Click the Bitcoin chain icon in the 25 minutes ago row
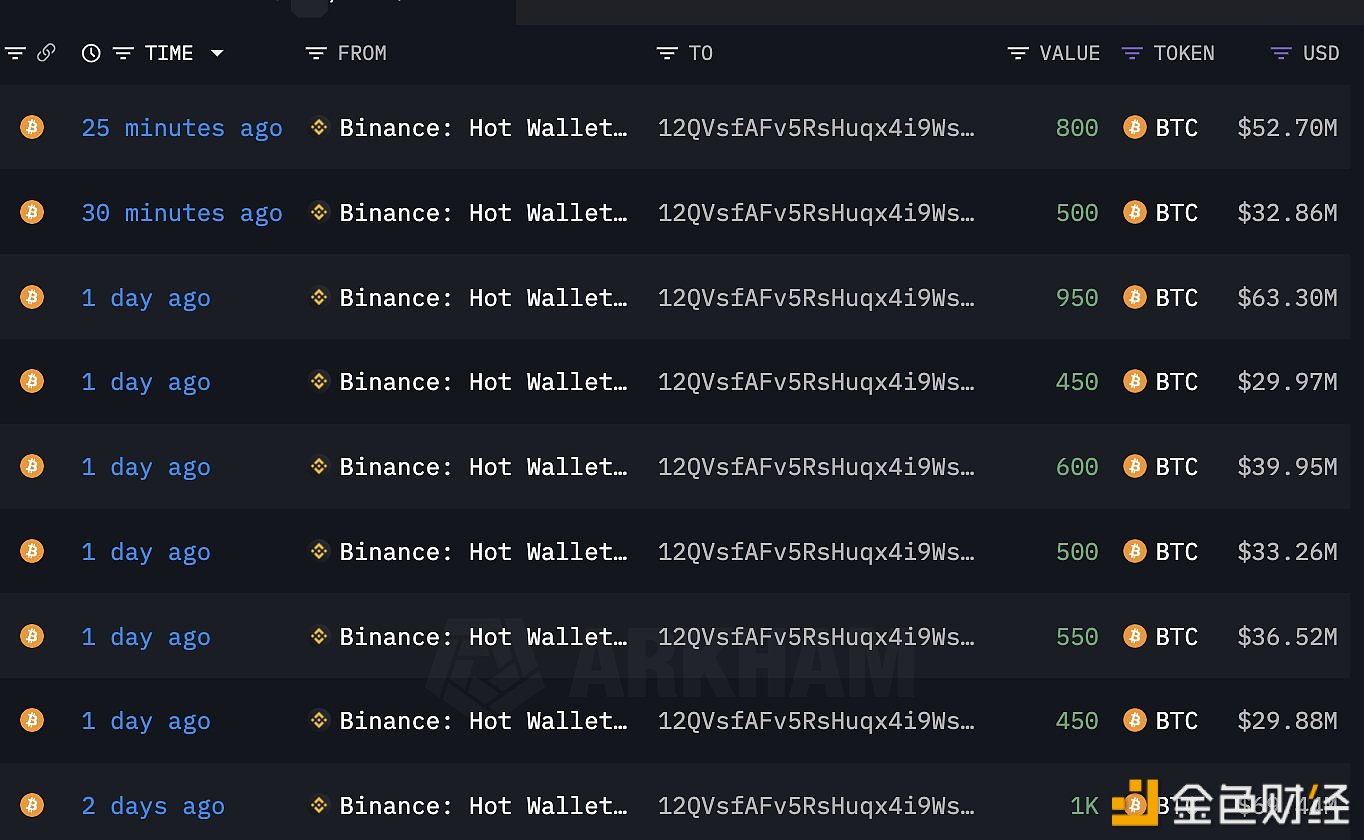Viewport: 1364px width, 840px height. click(x=32, y=127)
